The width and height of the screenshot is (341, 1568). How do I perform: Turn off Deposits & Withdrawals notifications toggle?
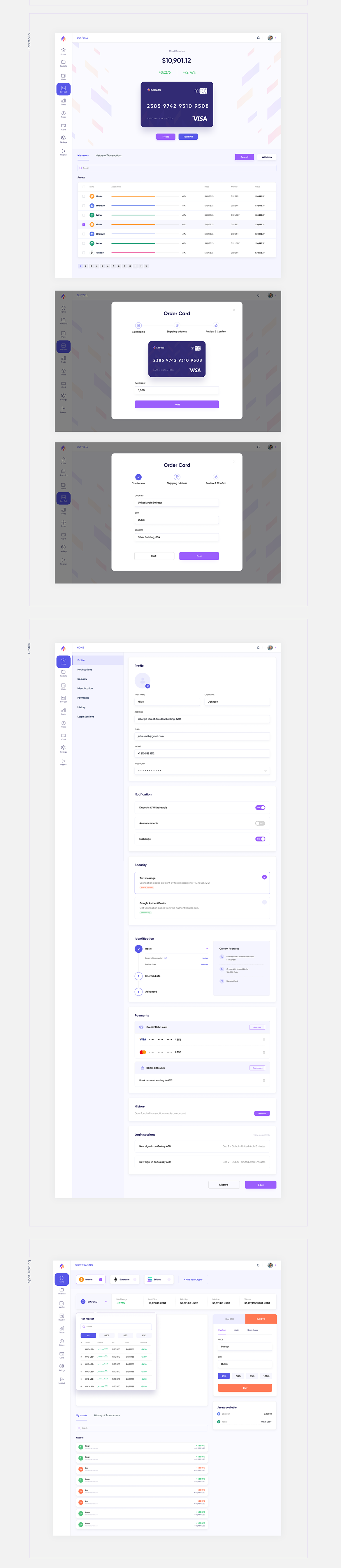pos(261,808)
